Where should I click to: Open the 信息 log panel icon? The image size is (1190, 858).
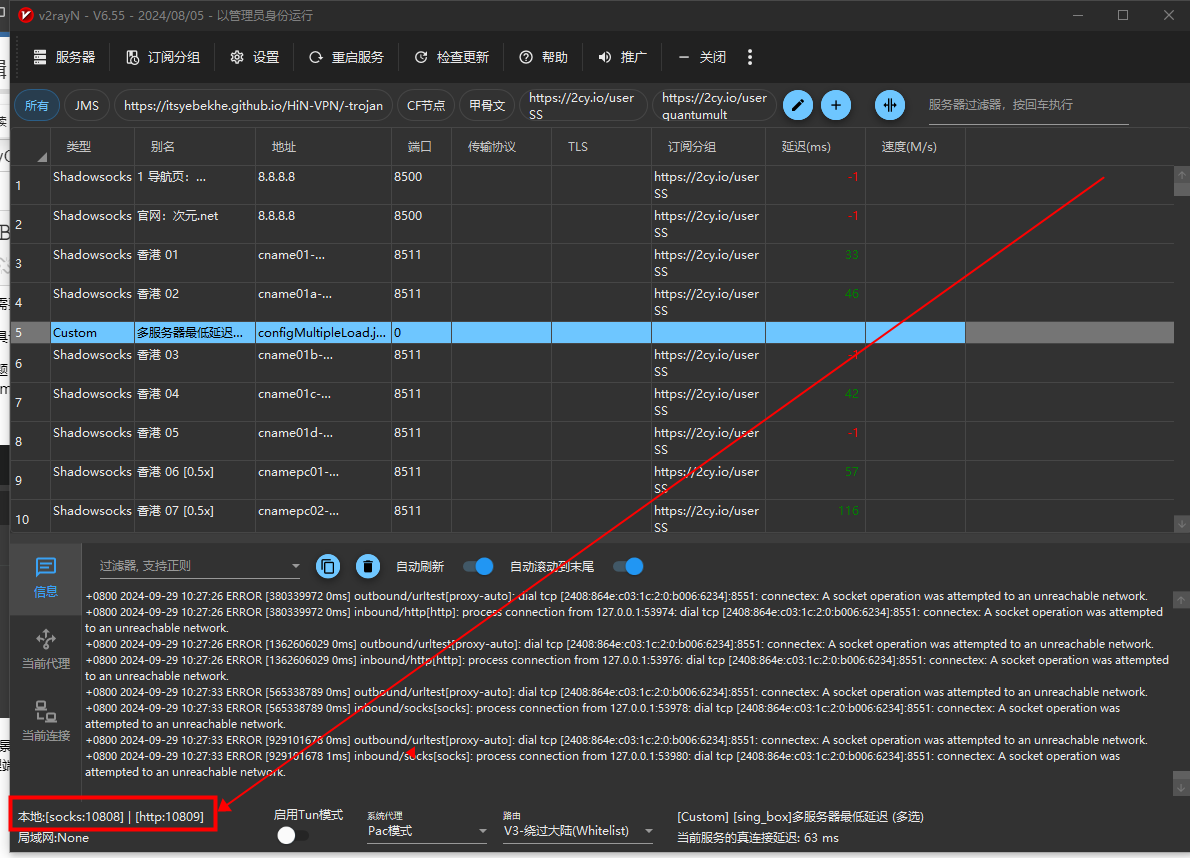click(x=46, y=577)
